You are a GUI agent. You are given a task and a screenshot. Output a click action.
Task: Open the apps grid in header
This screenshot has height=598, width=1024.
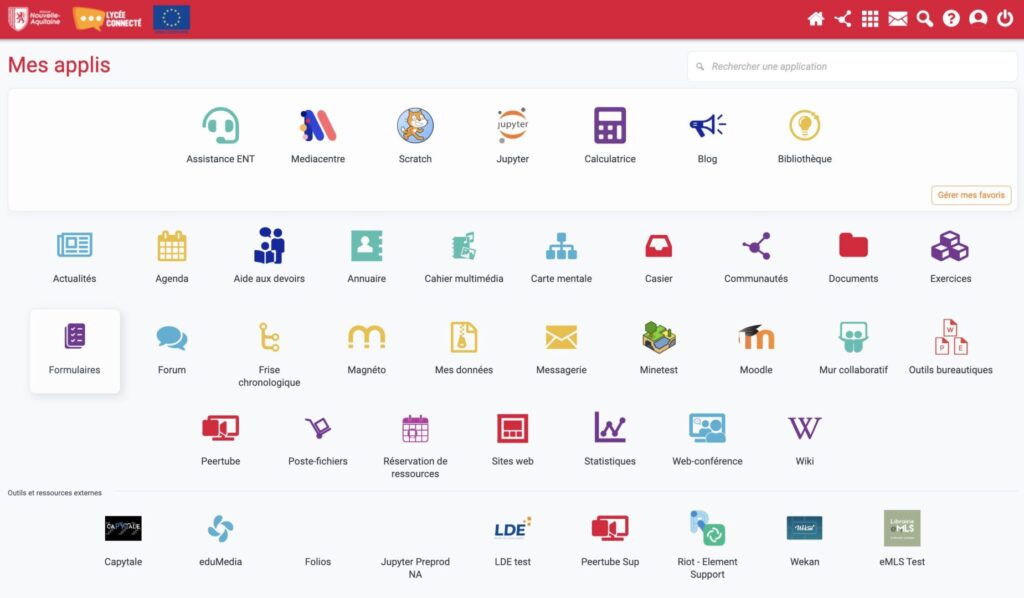point(870,19)
